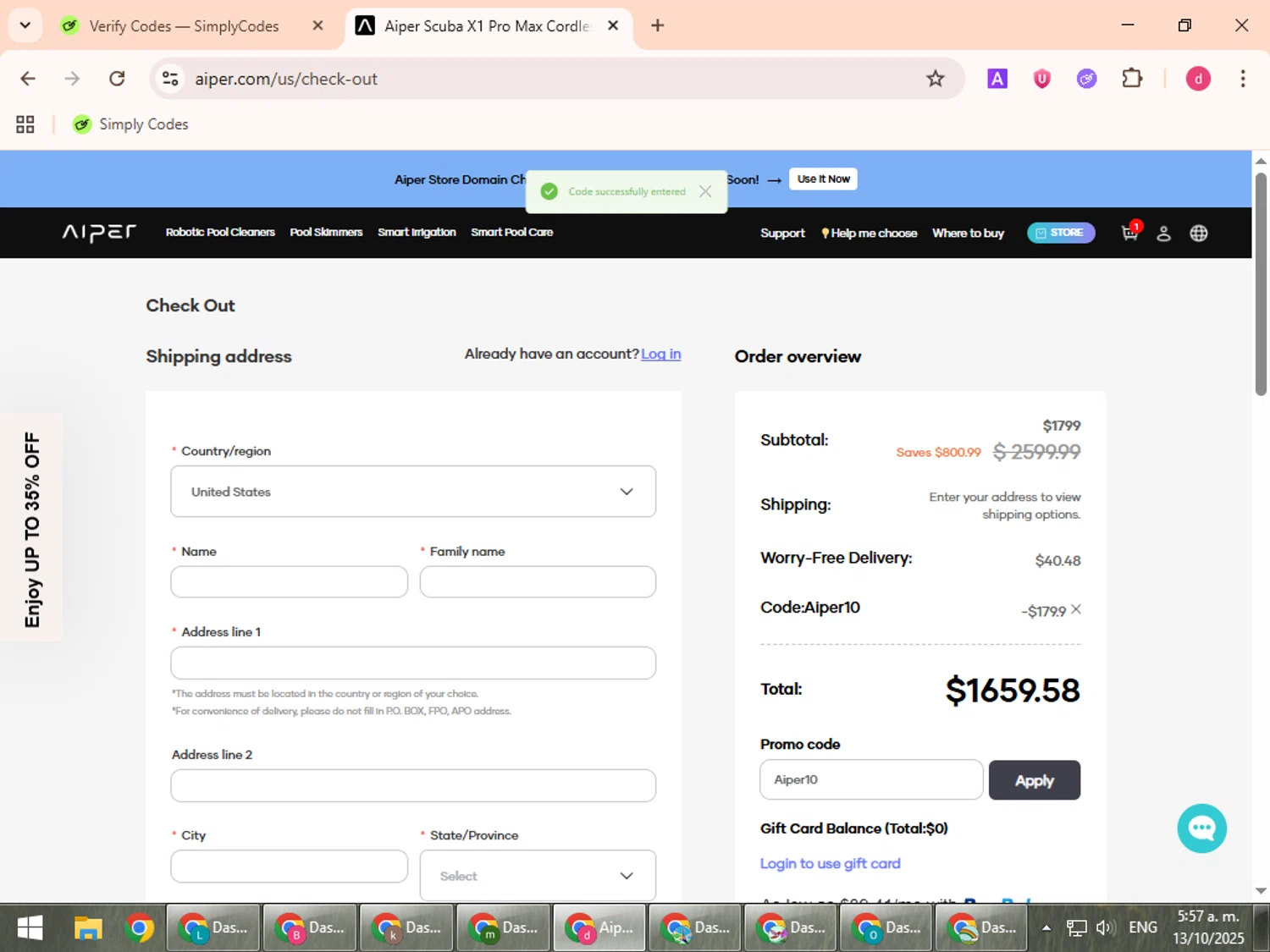Remove the Aiper10 code with X

pos(1076,609)
